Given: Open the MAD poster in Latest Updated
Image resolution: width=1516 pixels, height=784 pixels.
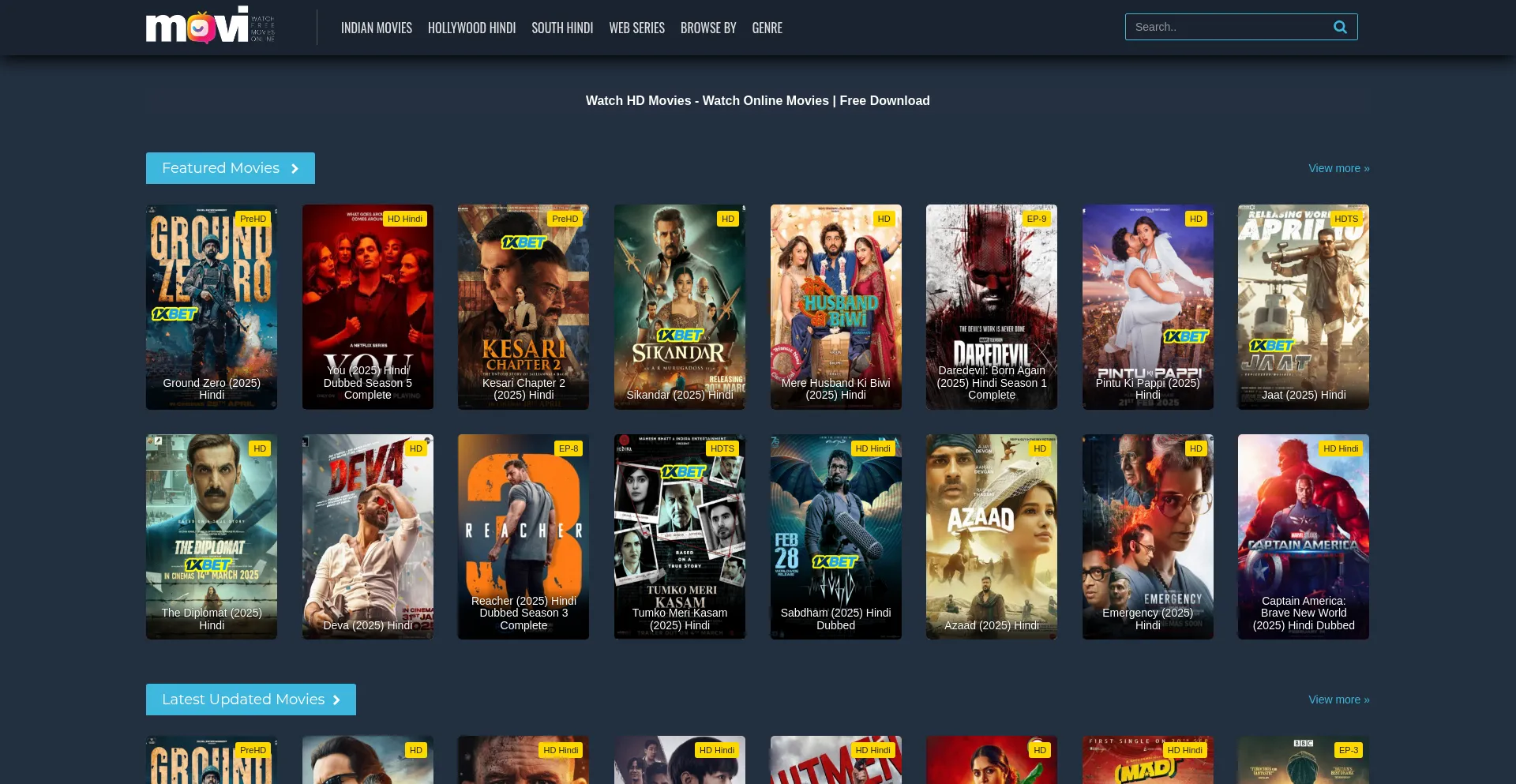Looking at the screenshot, I should (x=1148, y=760).
